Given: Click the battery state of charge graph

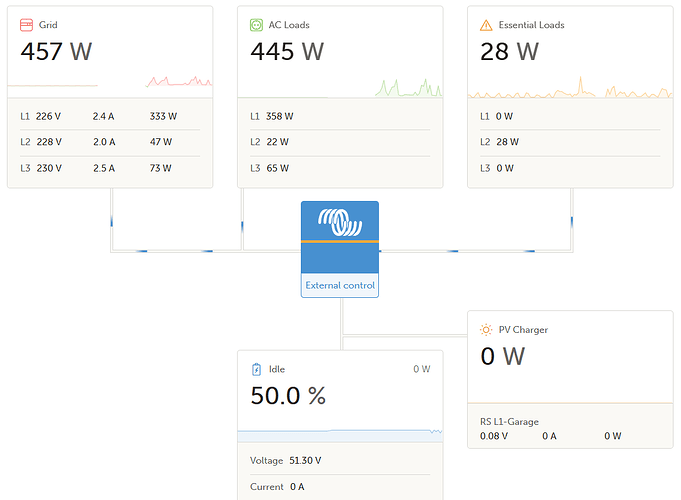Looking at the screenshot, I should [x=340, y=435].
